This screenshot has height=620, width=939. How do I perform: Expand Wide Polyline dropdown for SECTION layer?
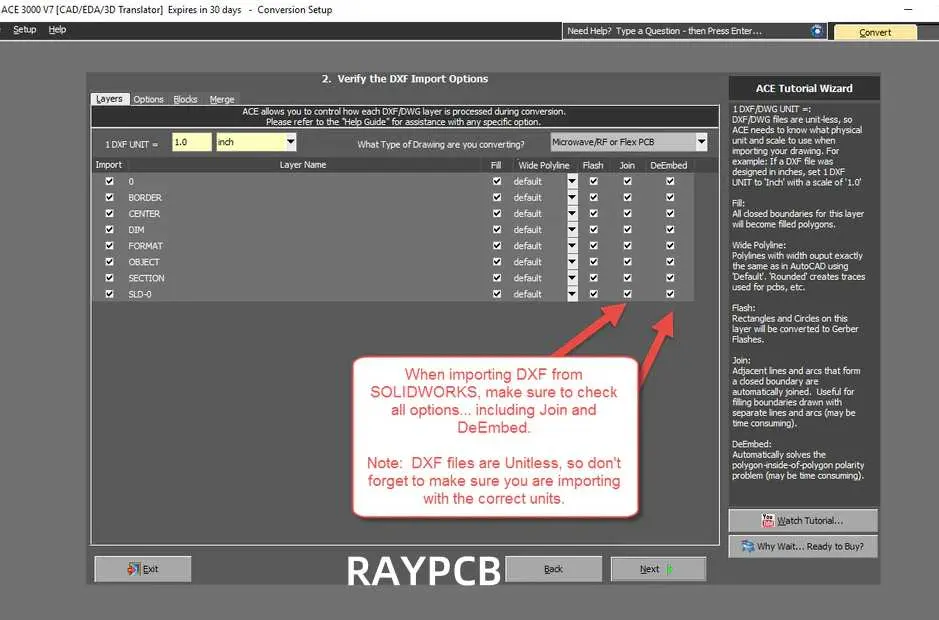[x=572, y=278]
